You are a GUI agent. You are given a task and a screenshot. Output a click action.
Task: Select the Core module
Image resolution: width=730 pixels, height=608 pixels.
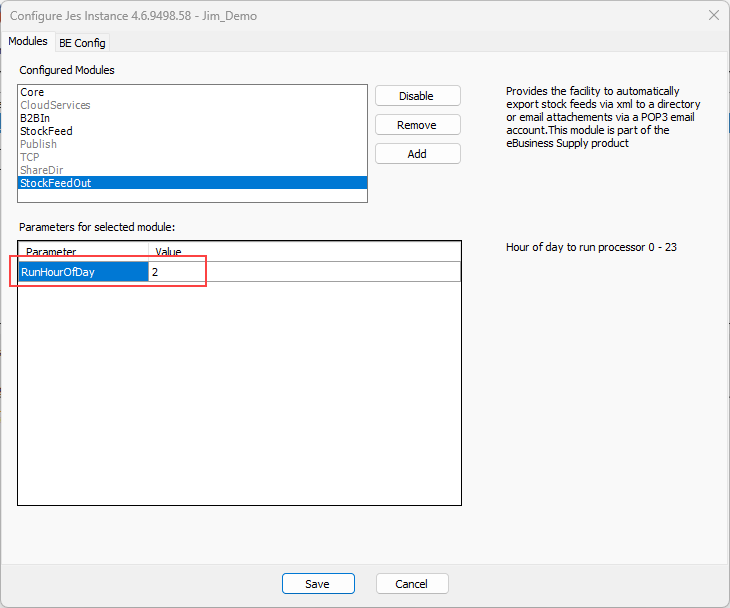point(32,92)
